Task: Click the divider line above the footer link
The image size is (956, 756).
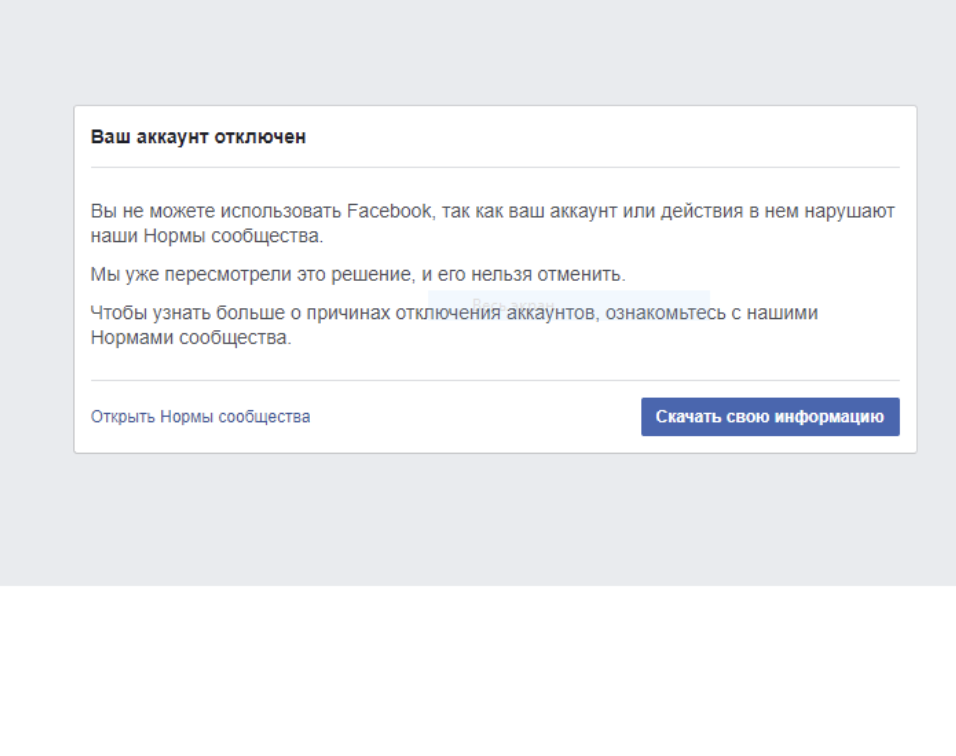Action: (x=495, y=380)
